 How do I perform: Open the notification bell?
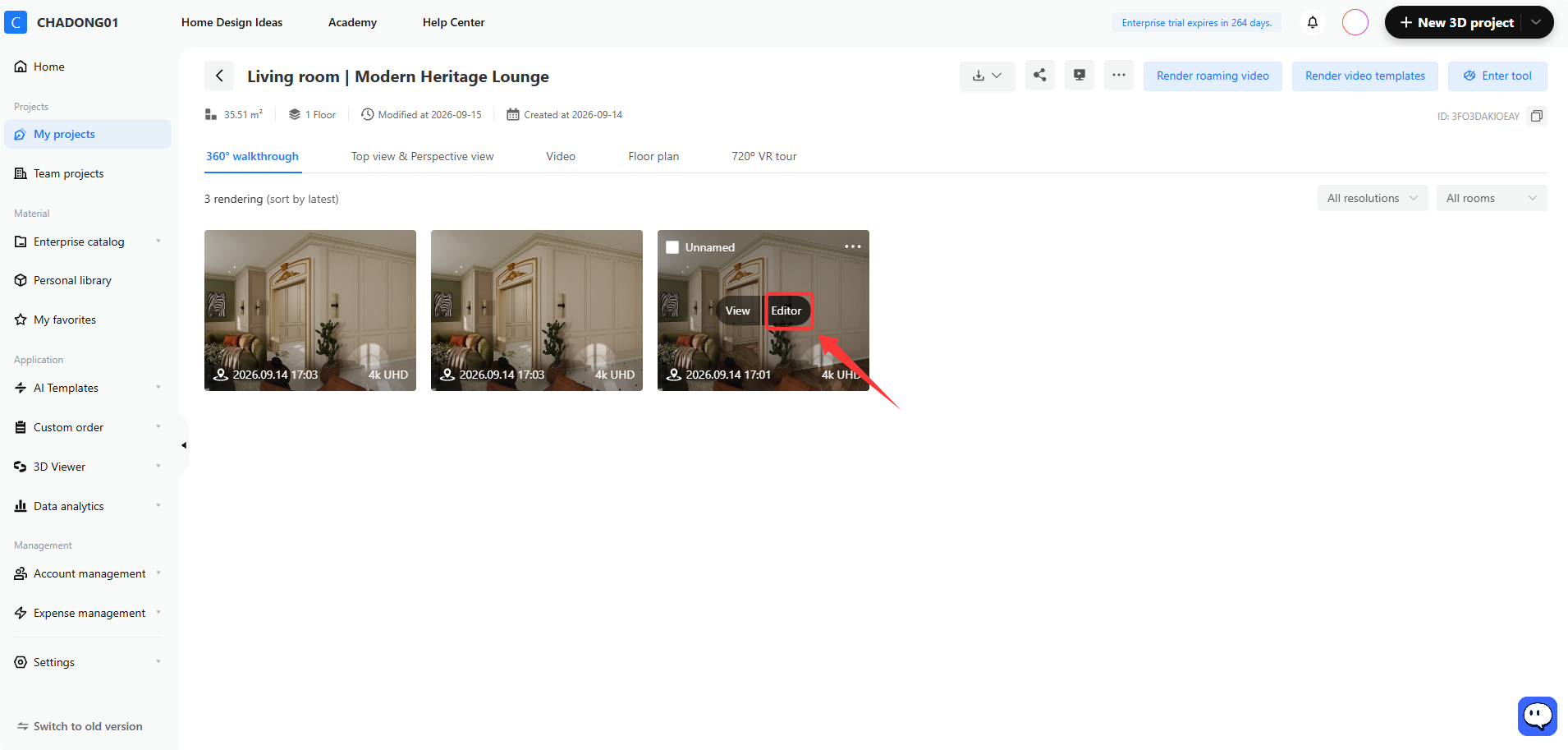point(1313,22)
